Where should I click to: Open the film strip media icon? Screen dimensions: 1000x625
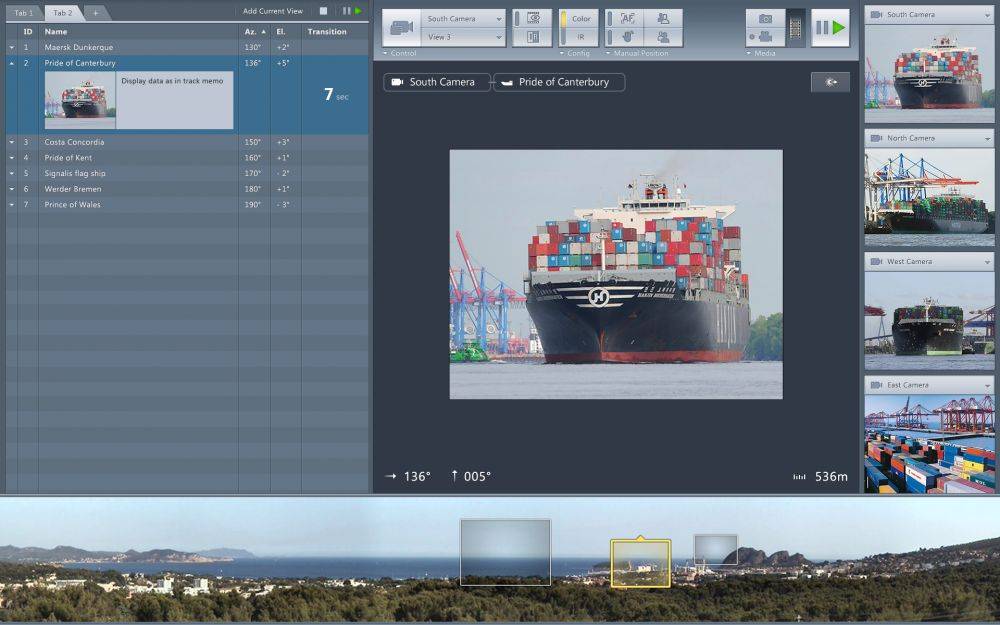tap(795, 28)
